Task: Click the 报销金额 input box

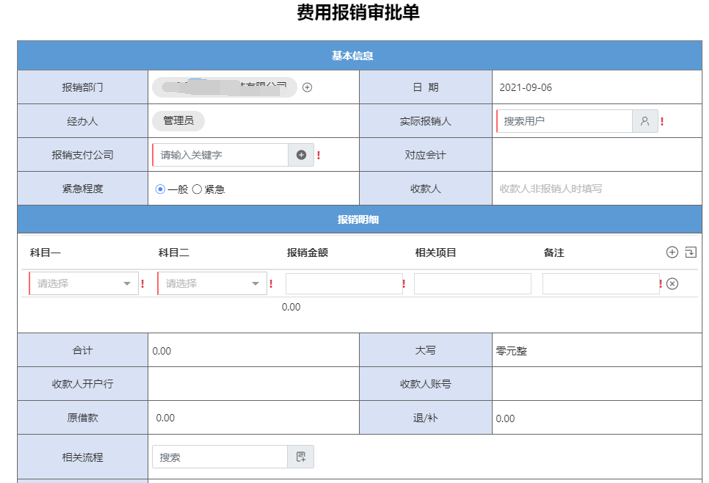Action: 344,284
